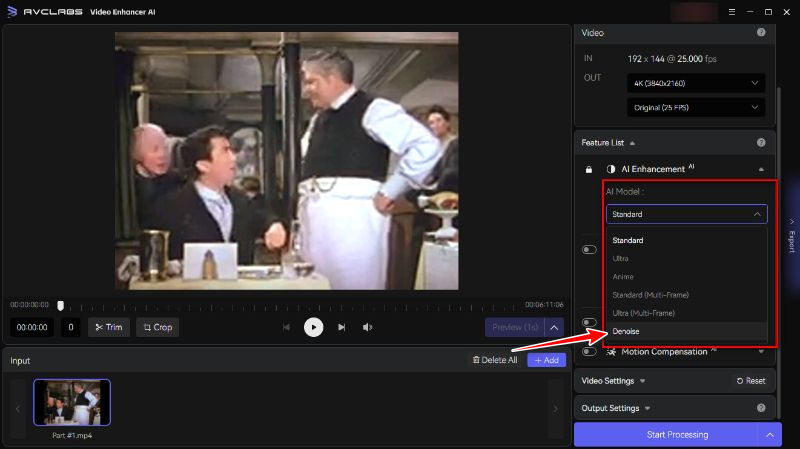This screenshot has width=800, height=449.
Task: Click the 00:00:00 timecode field
Action: pos(32,328)
